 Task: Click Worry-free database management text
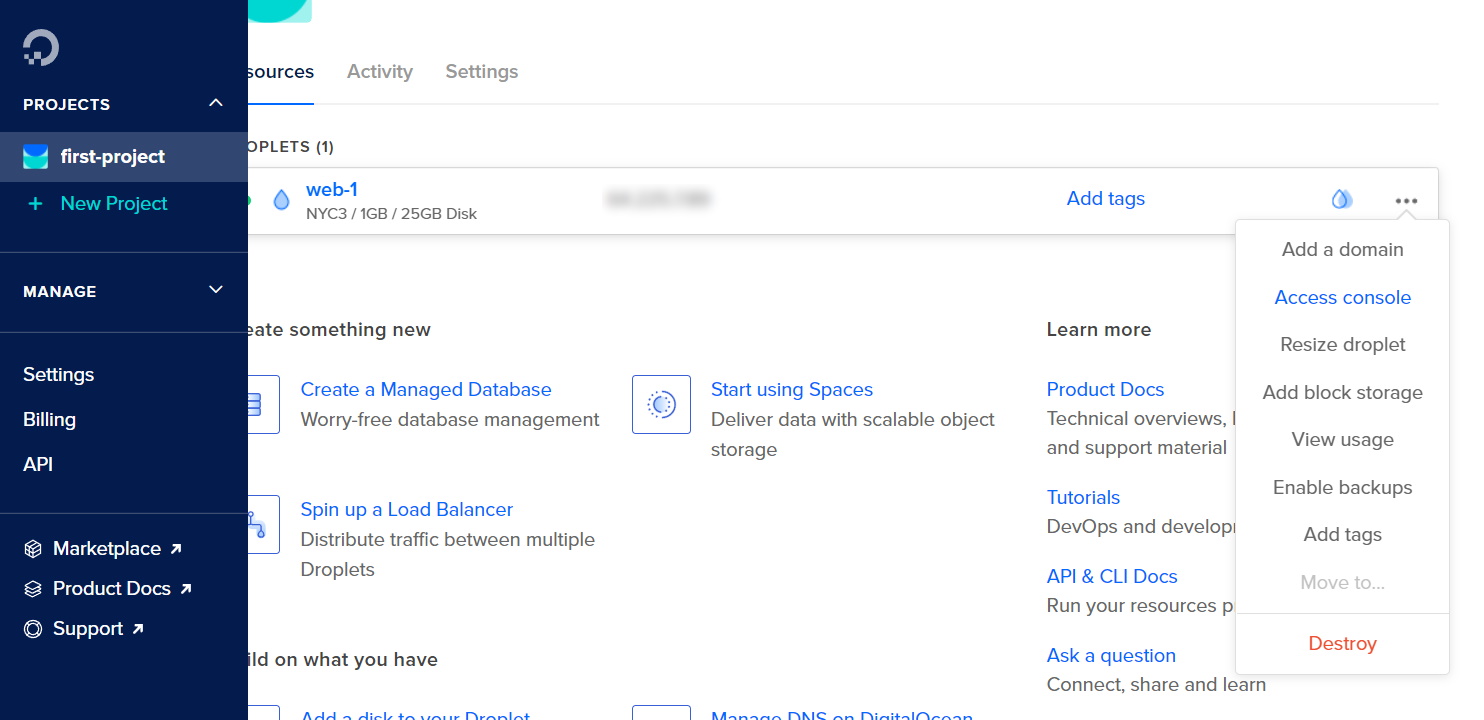pos(450,419)
